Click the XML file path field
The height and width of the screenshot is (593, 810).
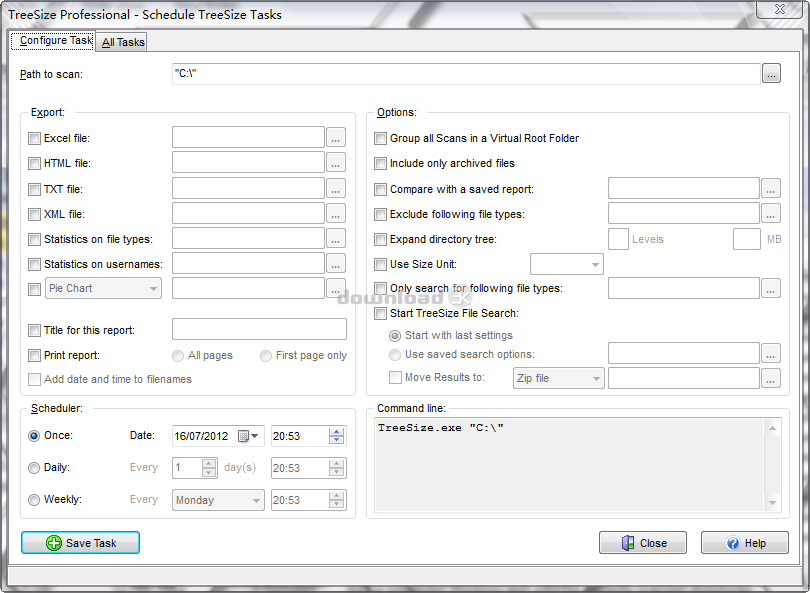[x=248, y=213]
